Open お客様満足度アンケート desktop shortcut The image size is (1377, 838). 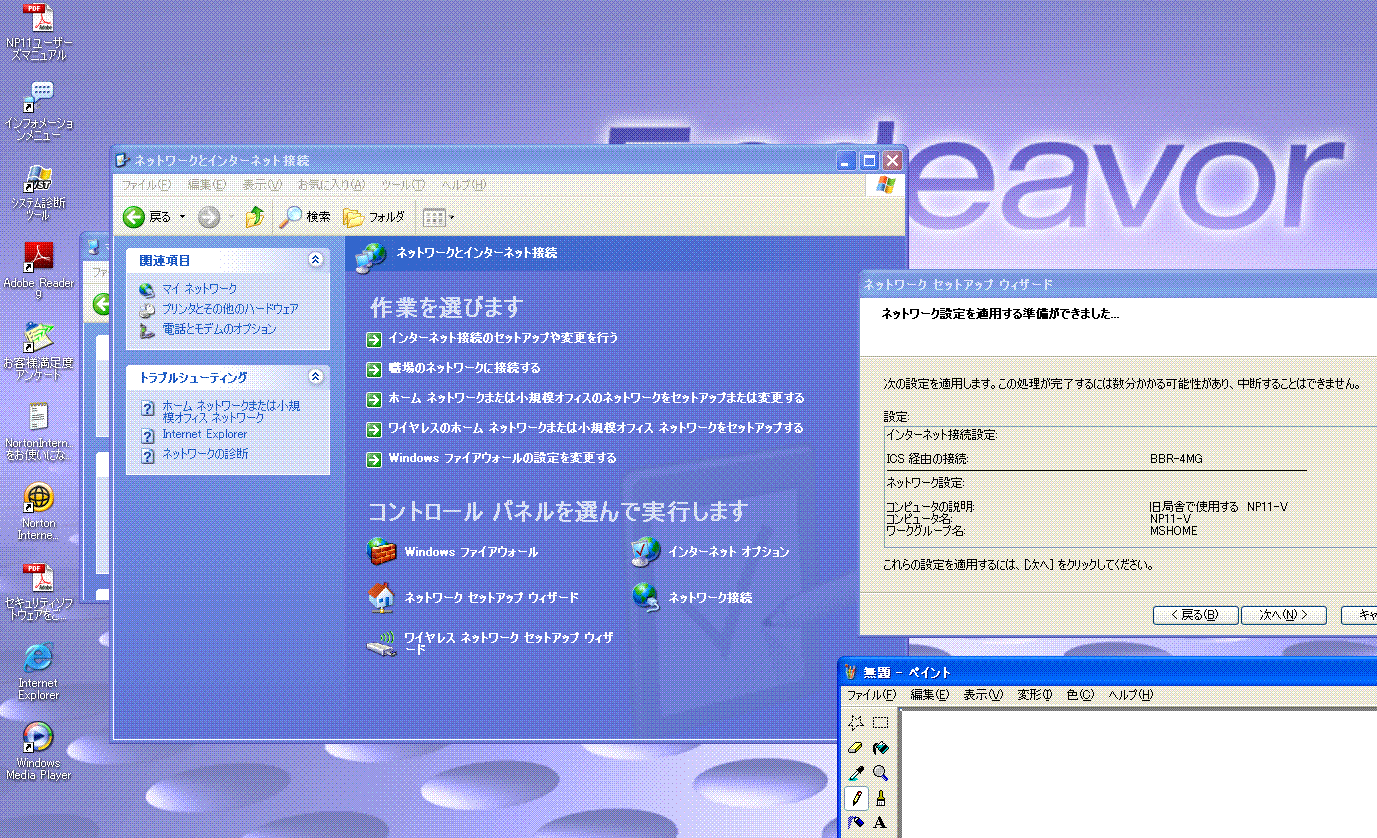38,350
